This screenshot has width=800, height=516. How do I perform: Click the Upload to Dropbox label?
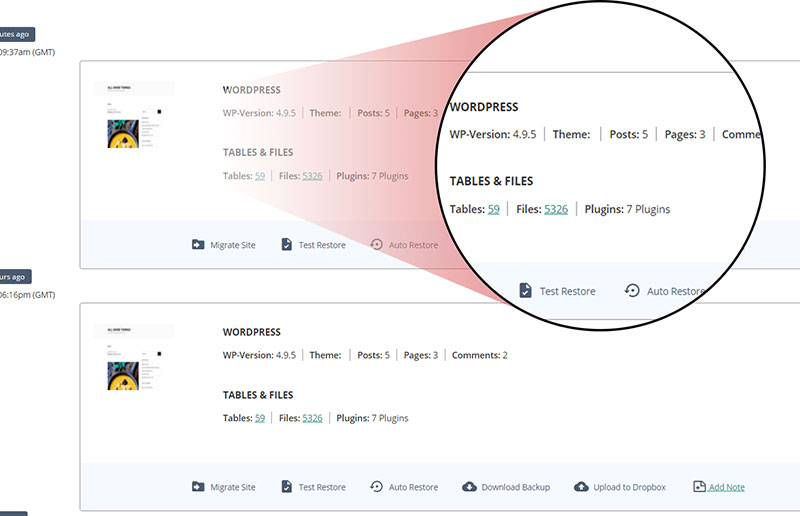tap(630, 487)
